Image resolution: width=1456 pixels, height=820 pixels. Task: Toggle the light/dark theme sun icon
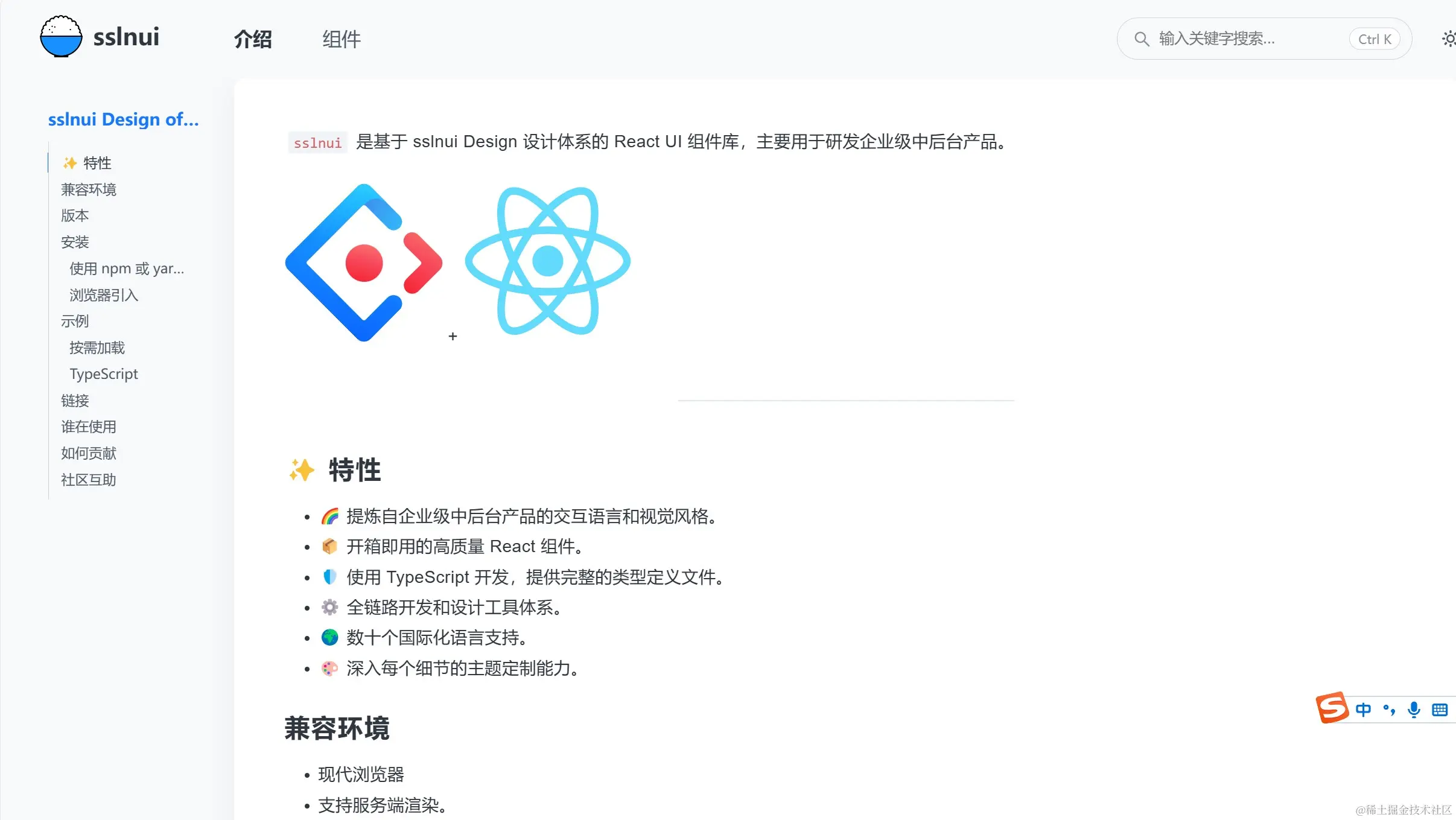[x=1448, y=39]
